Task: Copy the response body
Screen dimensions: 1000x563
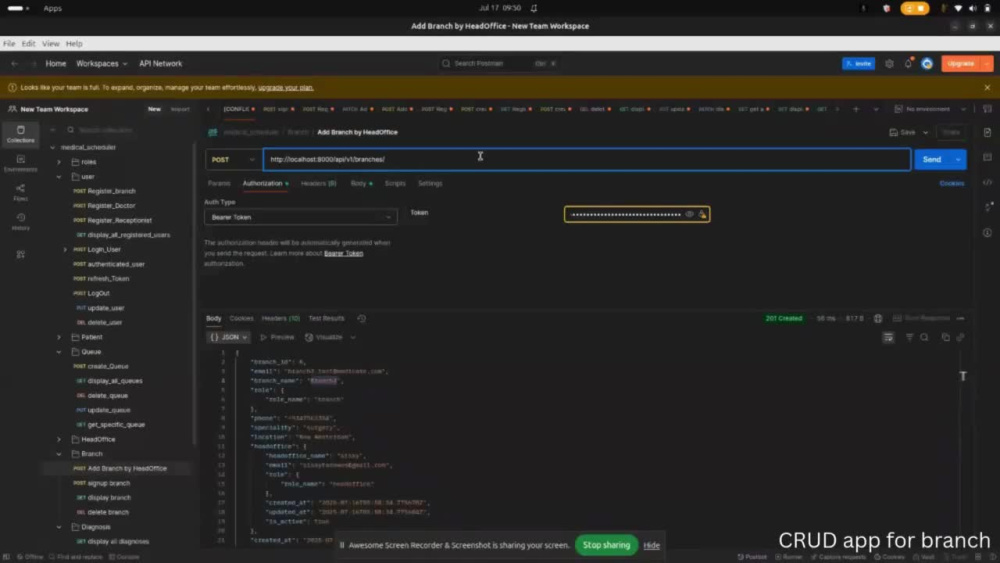Action: pos(945,337)
